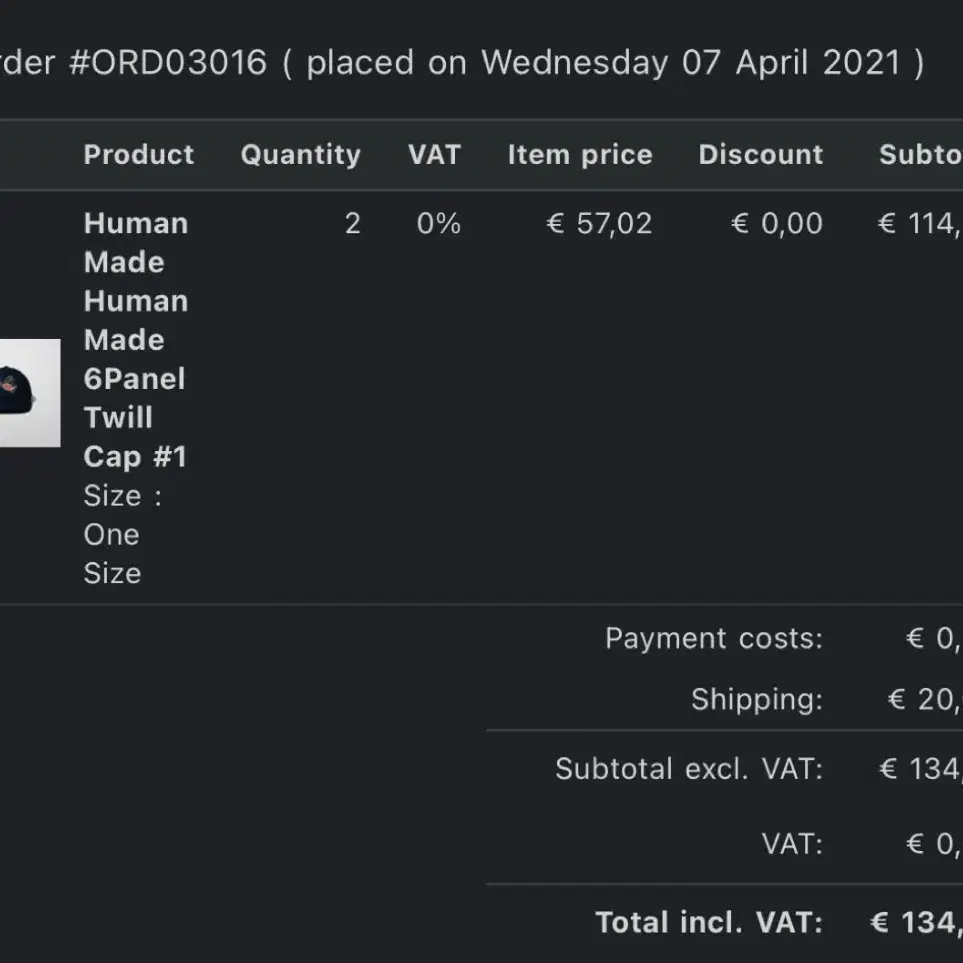Select the € 0,00 discount value

(x=777, y=224)
